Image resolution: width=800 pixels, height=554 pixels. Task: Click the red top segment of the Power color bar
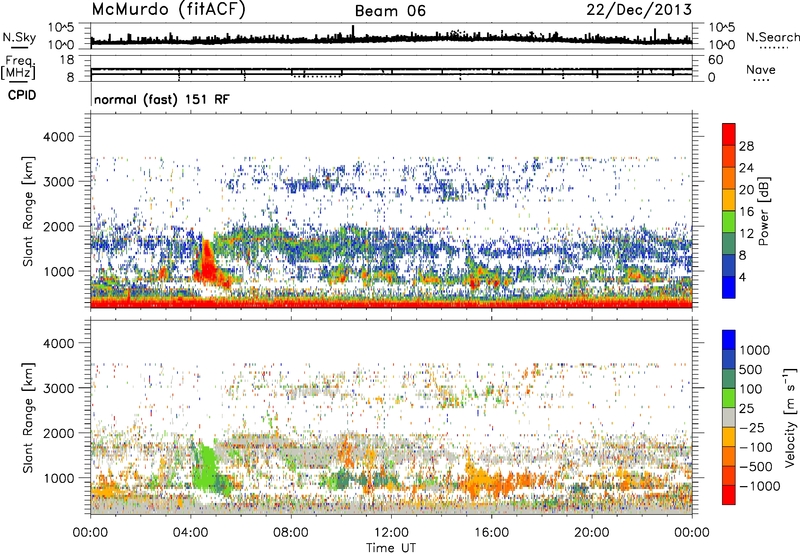tap(729, 134)
